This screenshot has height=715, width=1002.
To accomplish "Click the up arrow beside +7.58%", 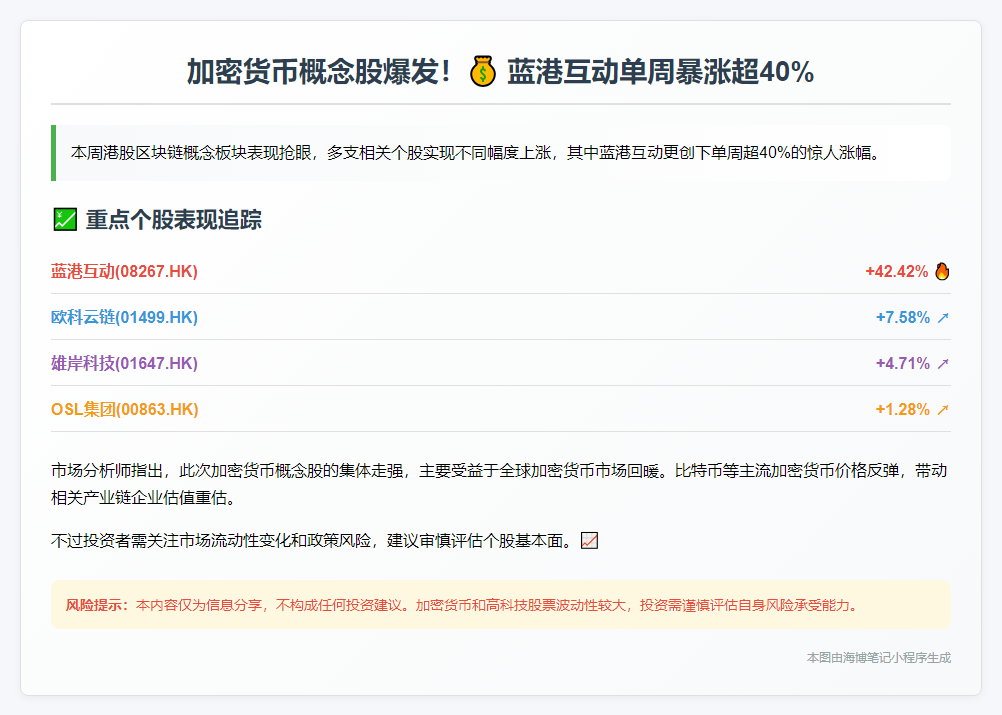I will [x=942, y=318].
